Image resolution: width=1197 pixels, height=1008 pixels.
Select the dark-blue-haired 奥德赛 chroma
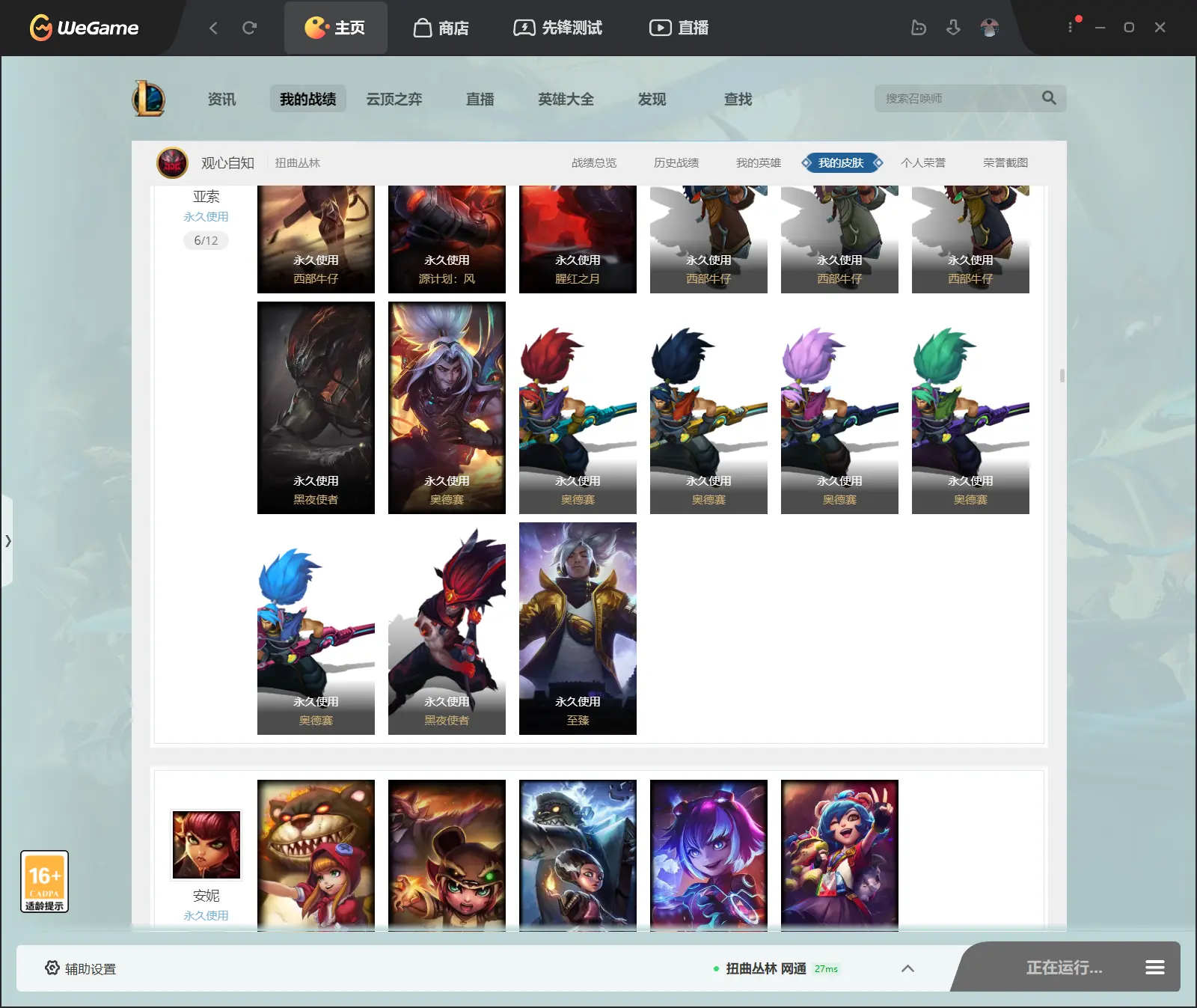(x=708, y=408)
